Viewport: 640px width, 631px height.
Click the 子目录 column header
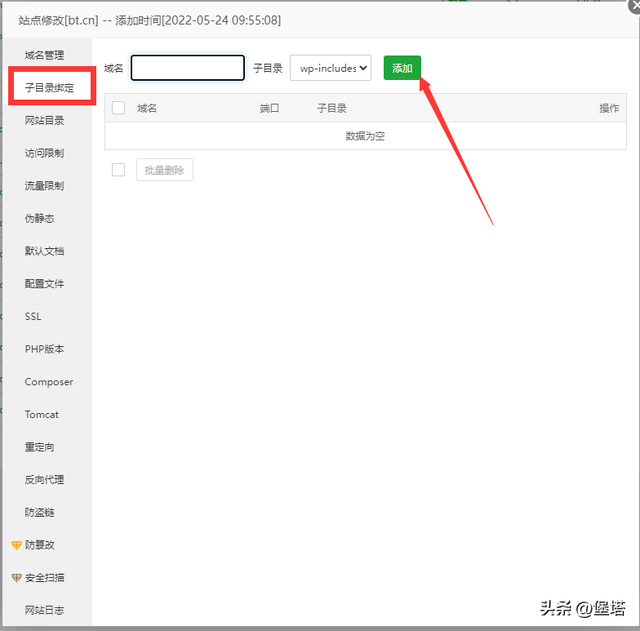pos(332,108)
